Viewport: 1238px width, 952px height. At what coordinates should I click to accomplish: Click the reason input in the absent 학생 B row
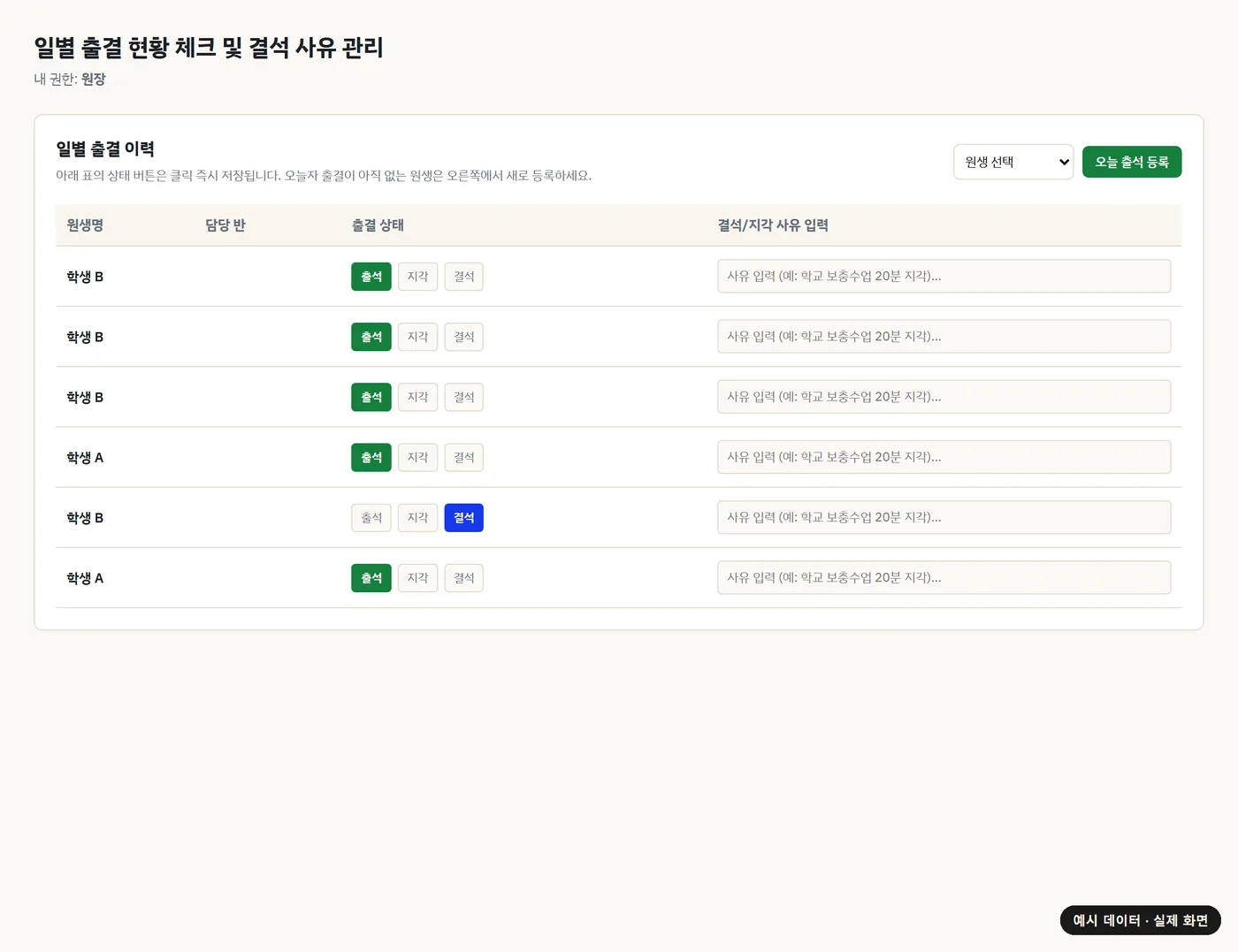[x=944, y=517]
